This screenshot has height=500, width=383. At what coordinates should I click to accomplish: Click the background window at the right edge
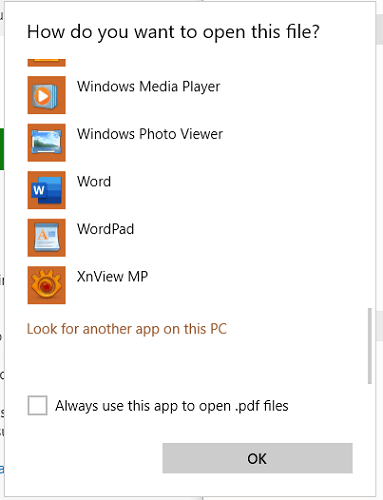(380, 250)
